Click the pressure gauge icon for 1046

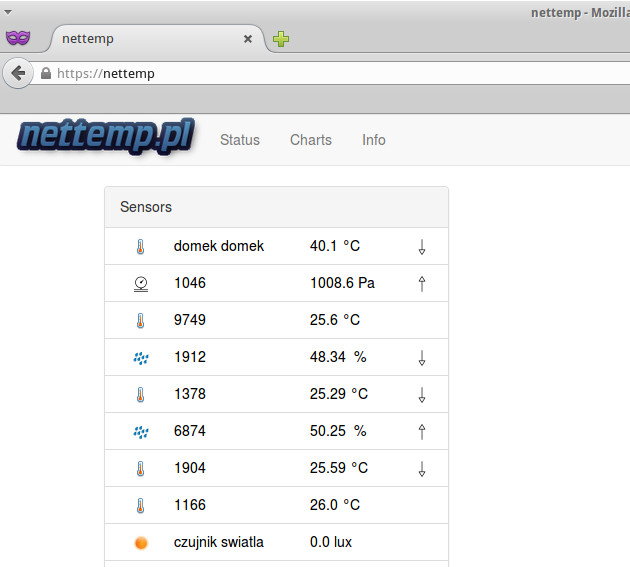pos(141,284)
